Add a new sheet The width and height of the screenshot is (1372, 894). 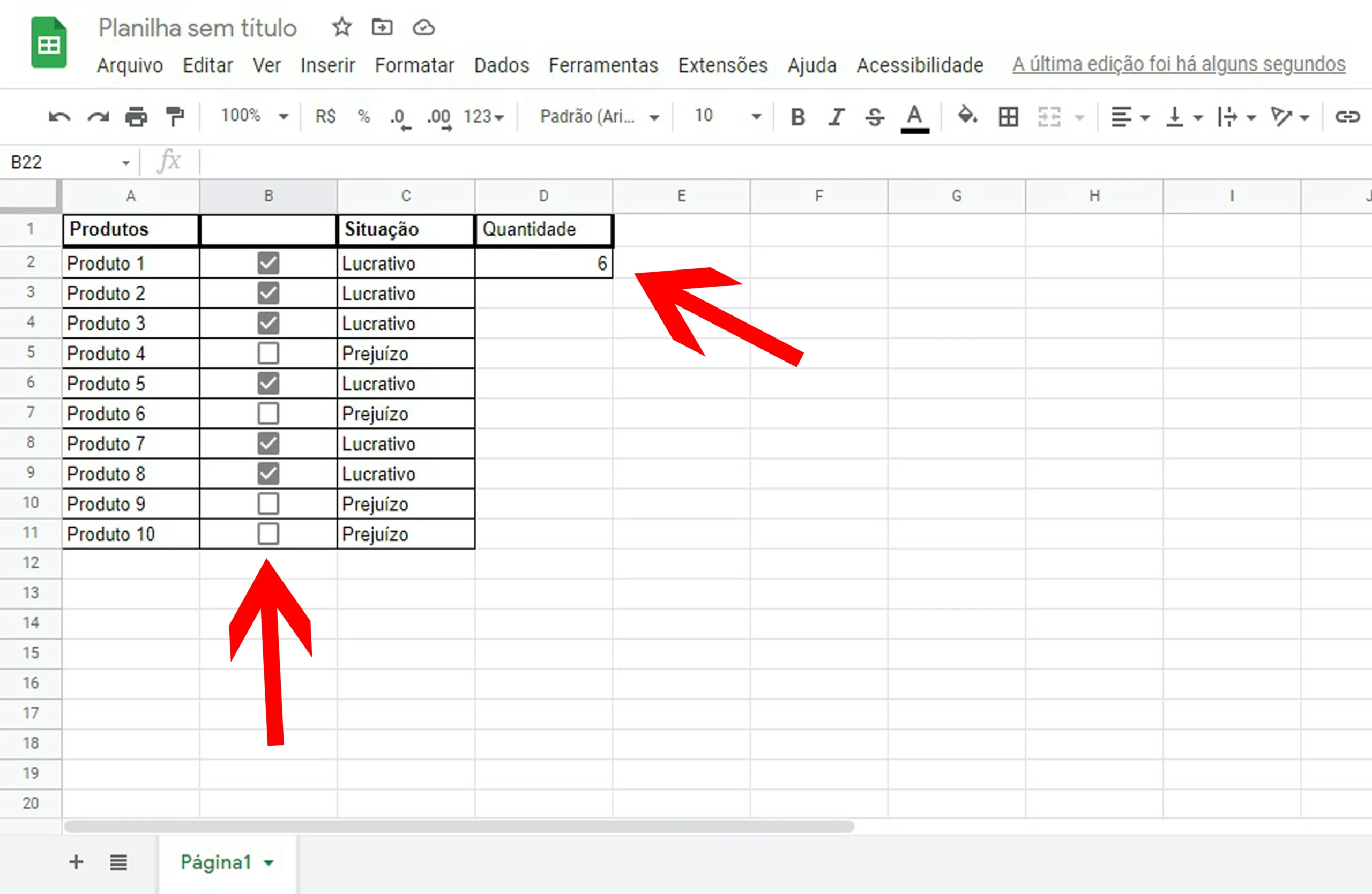[76, 862]
